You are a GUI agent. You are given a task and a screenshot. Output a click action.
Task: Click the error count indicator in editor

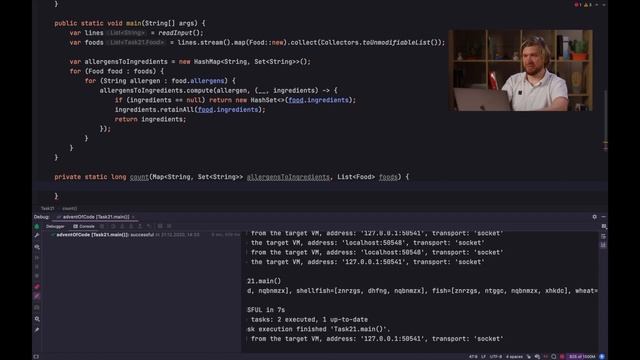click(x=578, y=5)
